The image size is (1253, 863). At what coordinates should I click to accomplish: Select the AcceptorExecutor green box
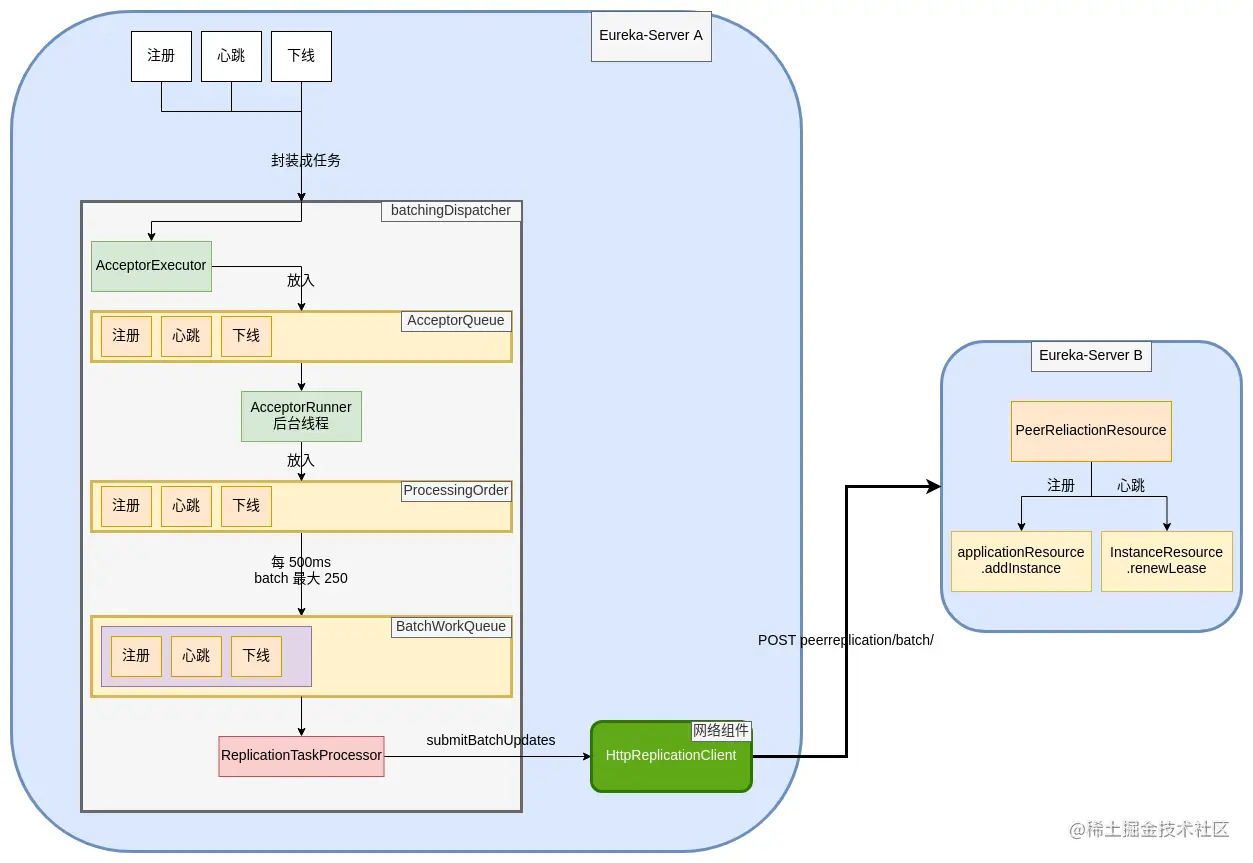(151, 266)
